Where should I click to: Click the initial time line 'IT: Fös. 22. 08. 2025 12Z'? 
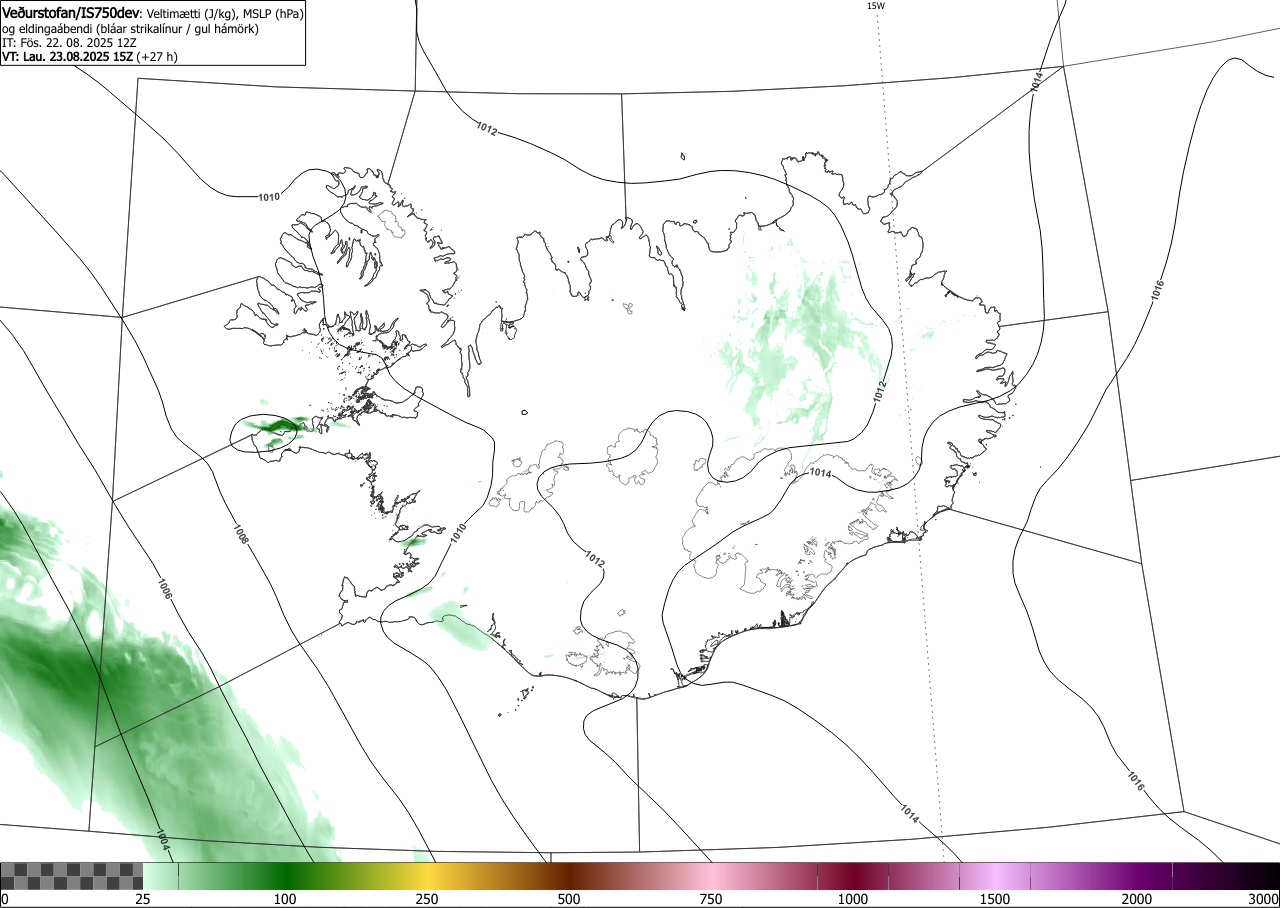point(69,43)
